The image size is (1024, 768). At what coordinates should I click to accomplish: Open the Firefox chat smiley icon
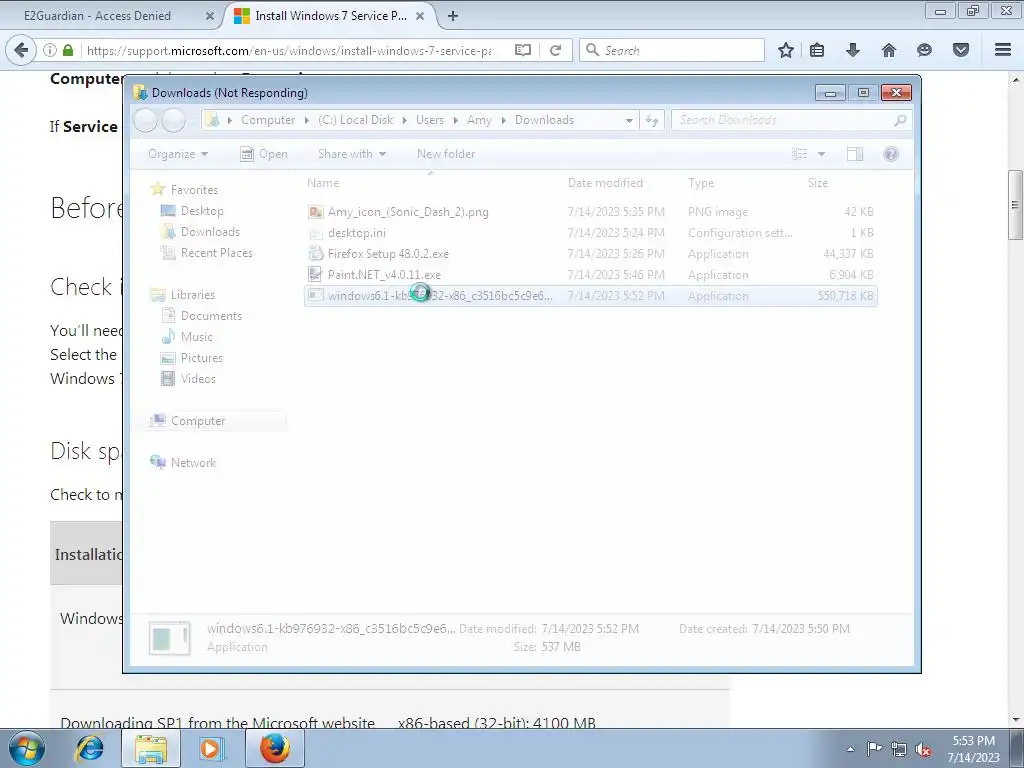coord(924,50)
